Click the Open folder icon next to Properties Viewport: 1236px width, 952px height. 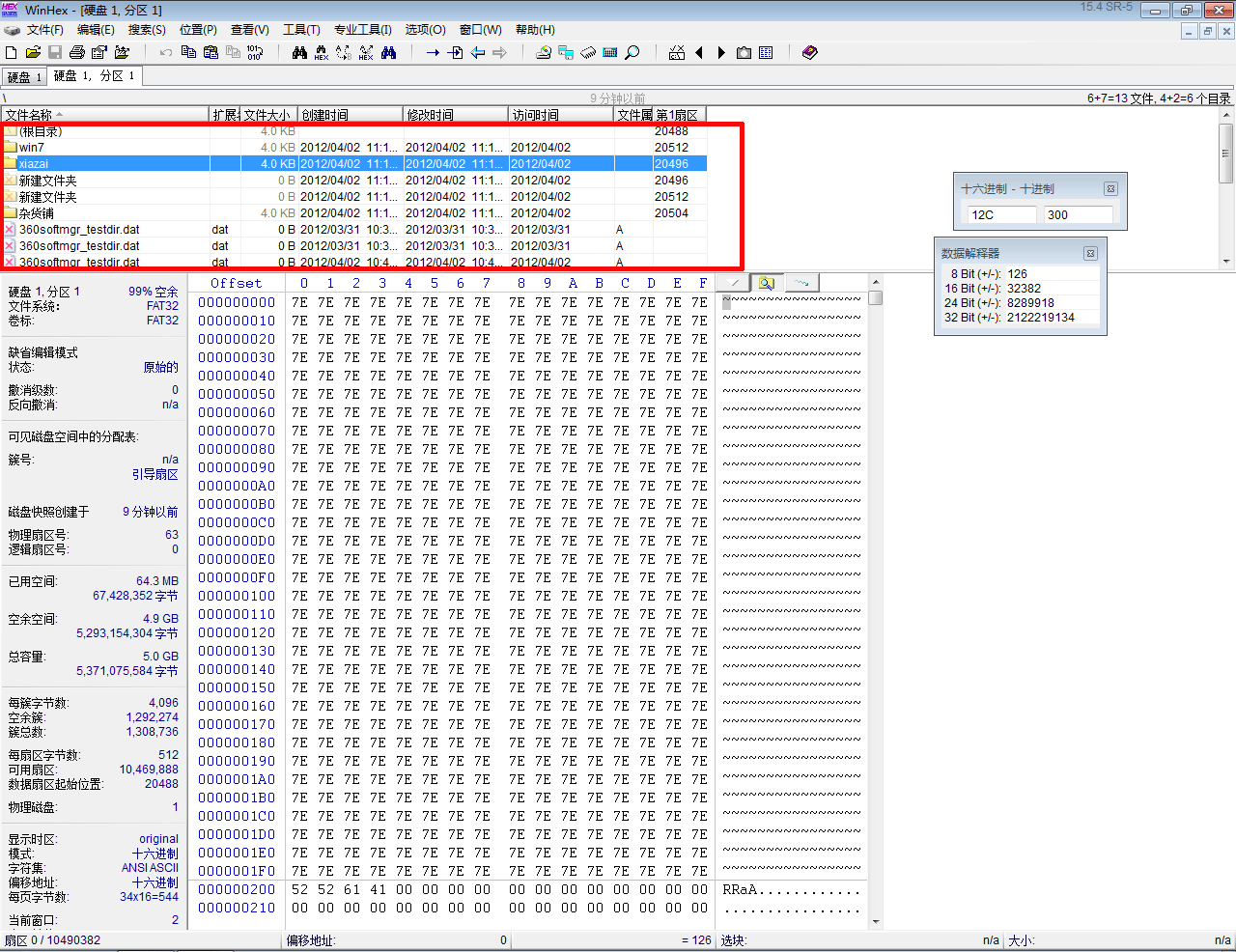point(122,52)
